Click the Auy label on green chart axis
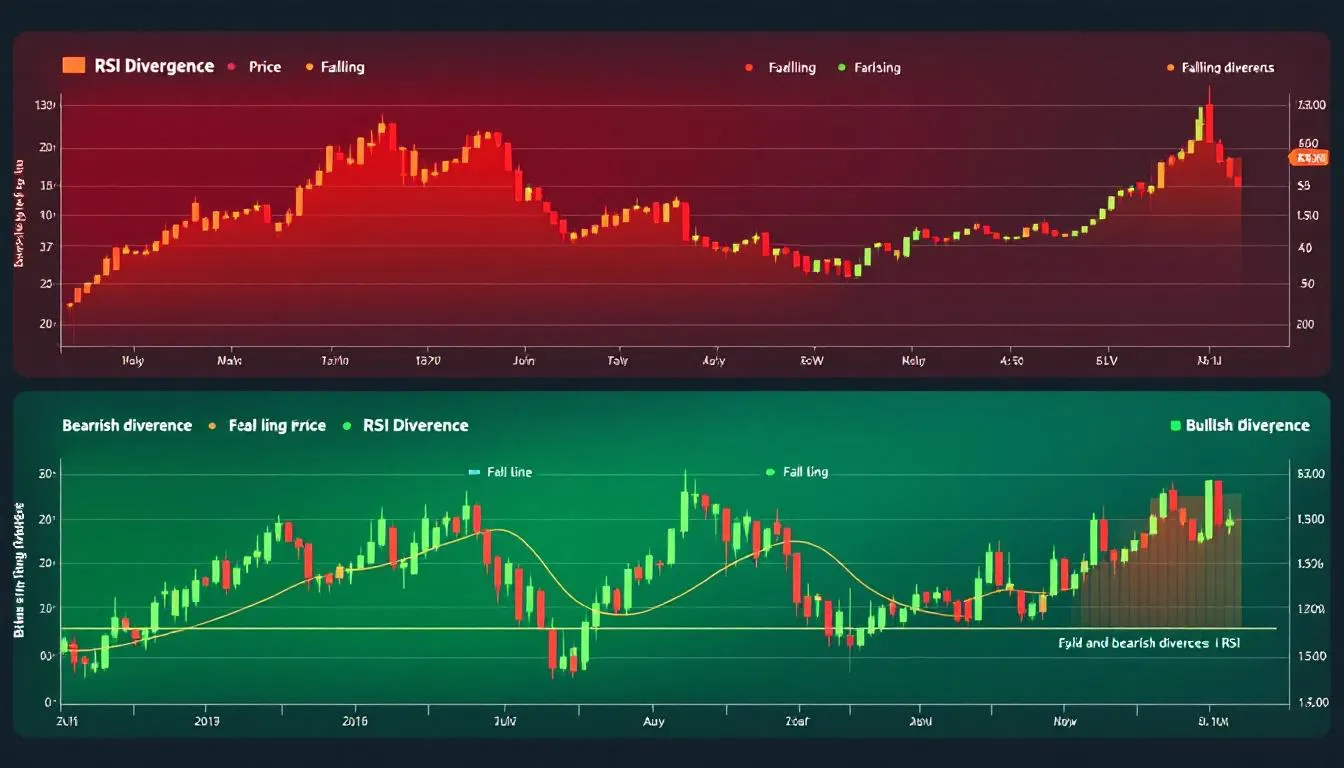Viewport: 1344px width, 768px height. tap(653, 720)
